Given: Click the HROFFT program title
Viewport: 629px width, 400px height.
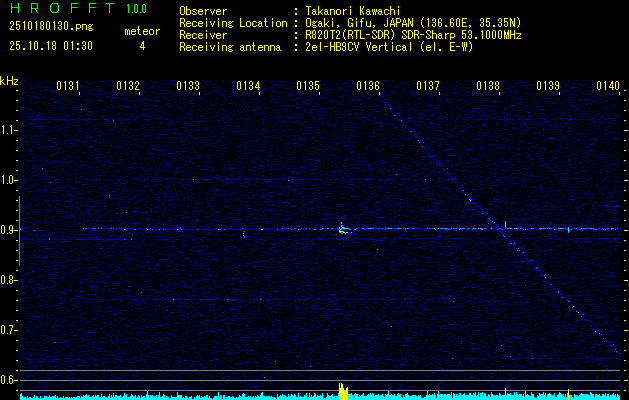Looking at the screenshot, I should [x=62, y=8].
